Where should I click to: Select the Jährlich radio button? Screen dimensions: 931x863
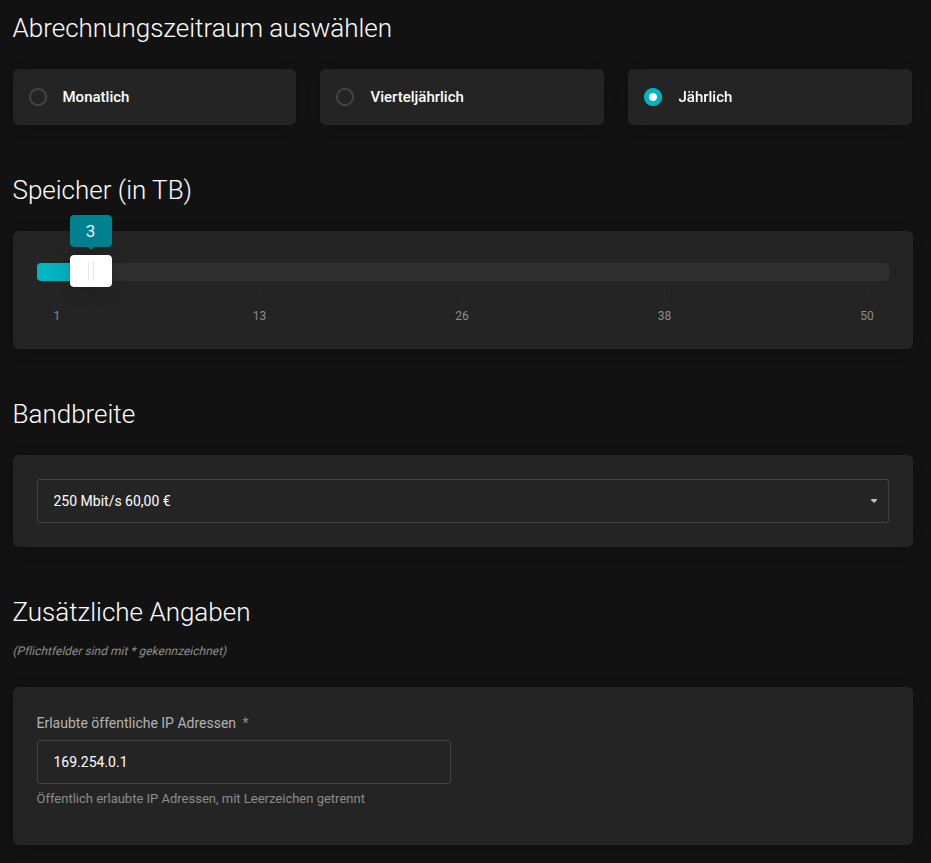point(653,97)
